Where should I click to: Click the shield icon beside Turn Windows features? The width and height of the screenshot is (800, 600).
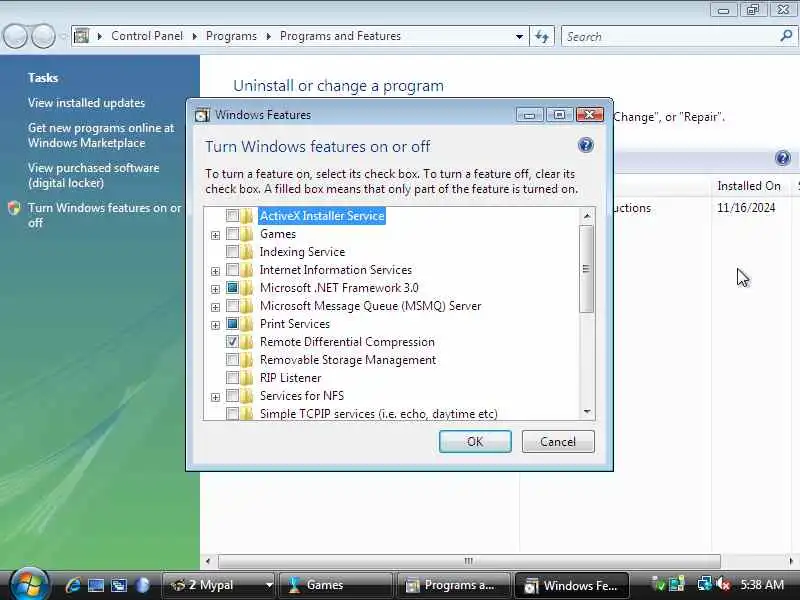(14, 208)
